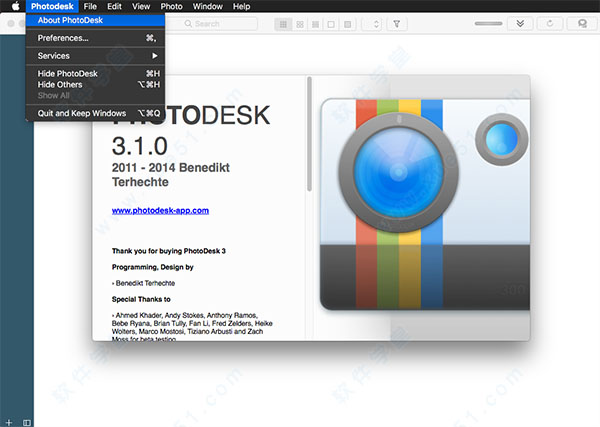This screenshot has height=427, width=600.
Task: Open the Help menu
Action: pyautogui.click(x=241, y=6)
